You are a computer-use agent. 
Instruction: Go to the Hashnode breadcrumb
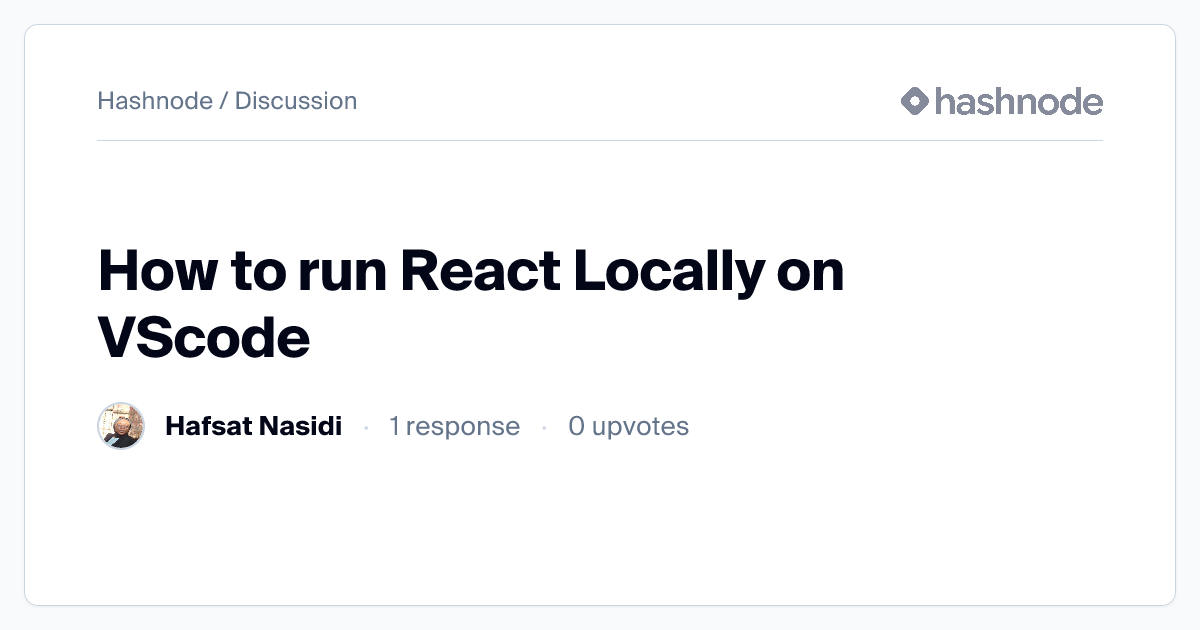[x=155, y=101]
